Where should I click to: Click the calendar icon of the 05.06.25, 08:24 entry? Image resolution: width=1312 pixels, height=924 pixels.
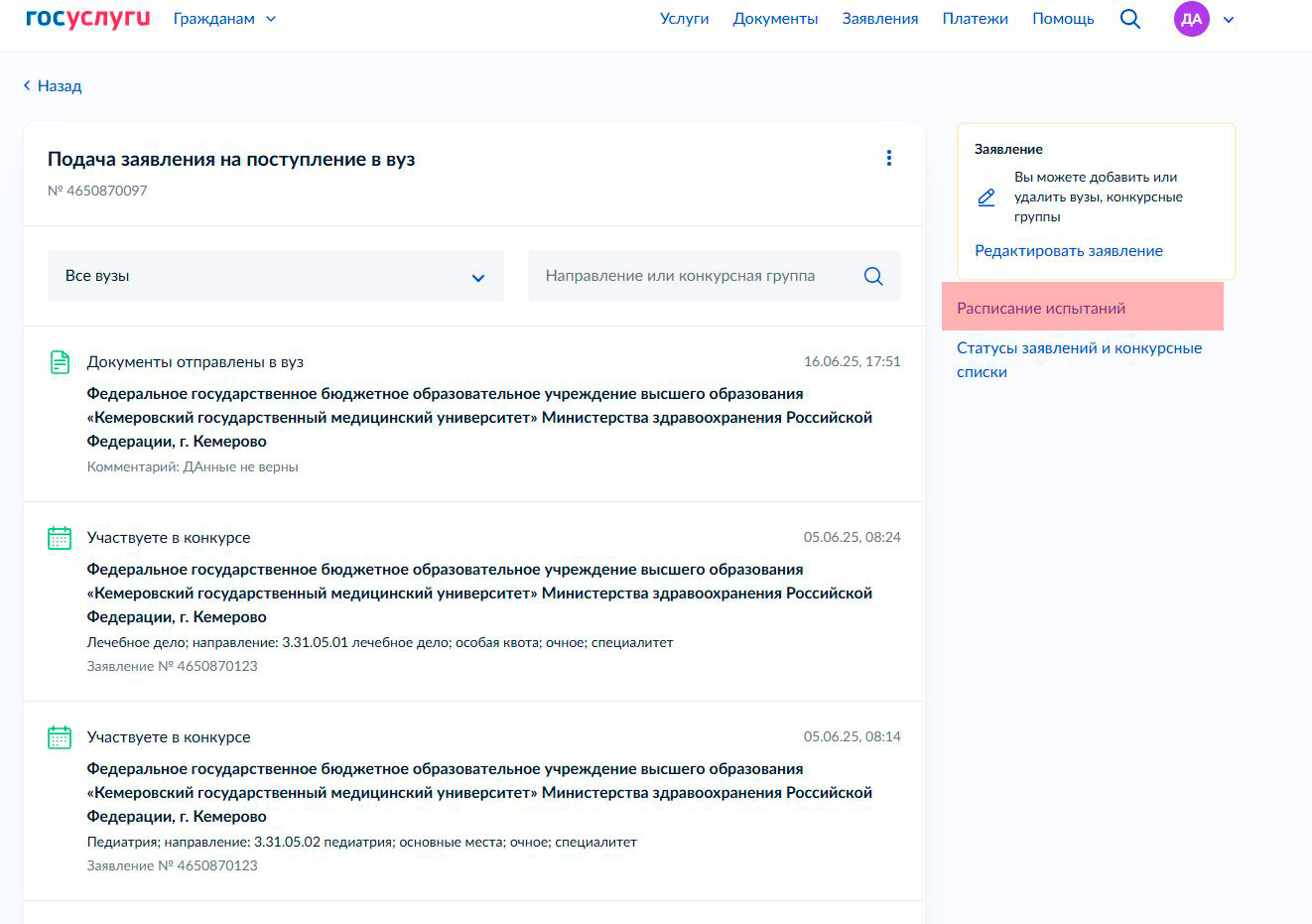tap(60, 538)
